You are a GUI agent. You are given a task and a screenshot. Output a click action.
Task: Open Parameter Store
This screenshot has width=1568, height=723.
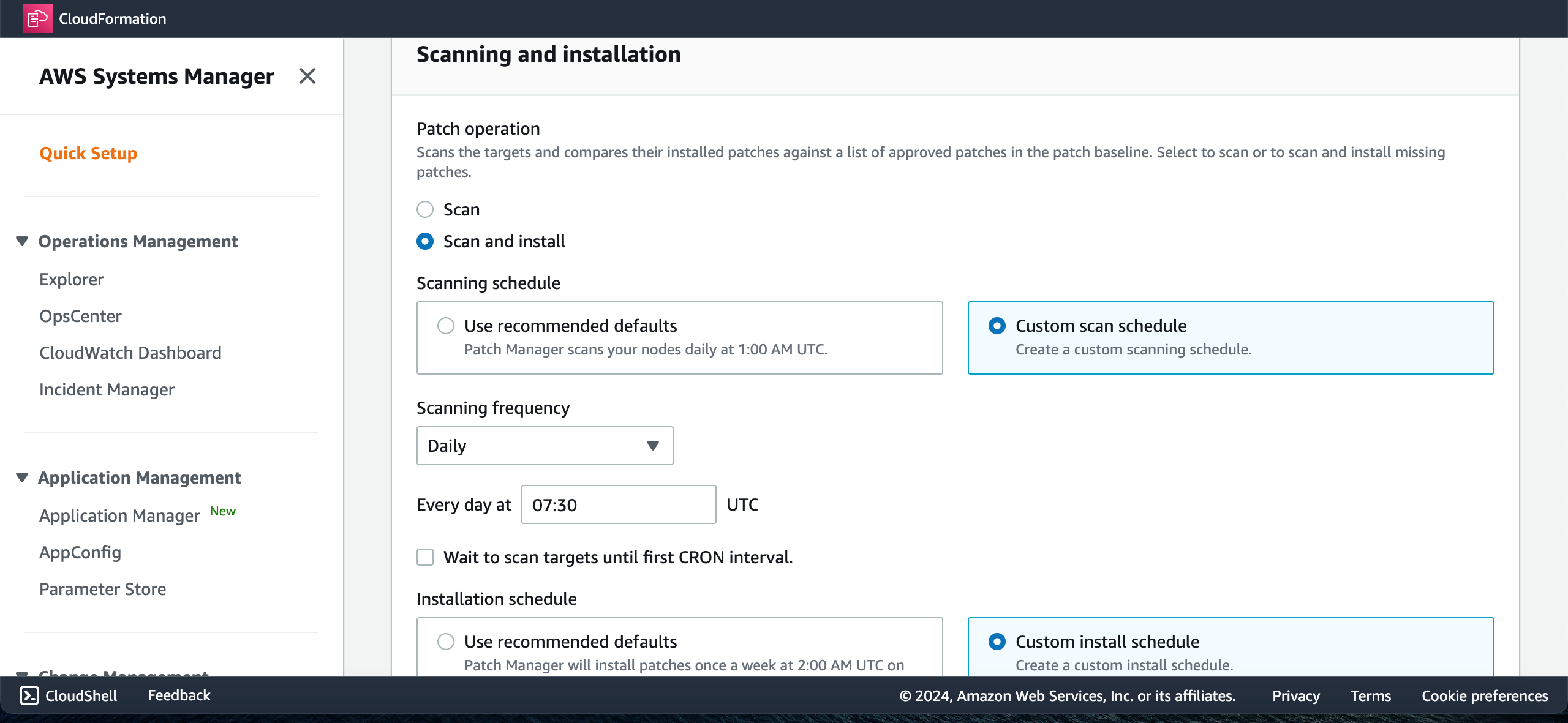(102, 589)
